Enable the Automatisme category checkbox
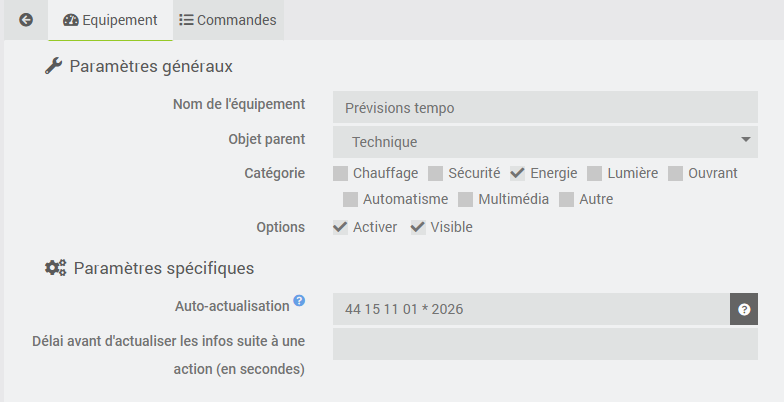The image size is (784, 402). point(351,199)
